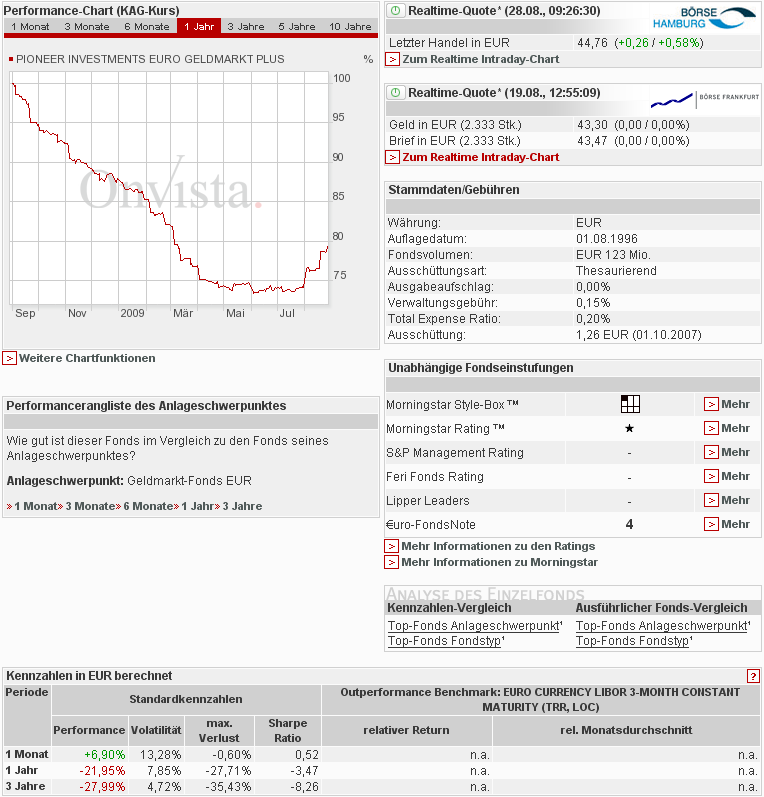Open the 3 Jahre ranking list link
Viewport: 764px width, 797px height.
[242, 506]
